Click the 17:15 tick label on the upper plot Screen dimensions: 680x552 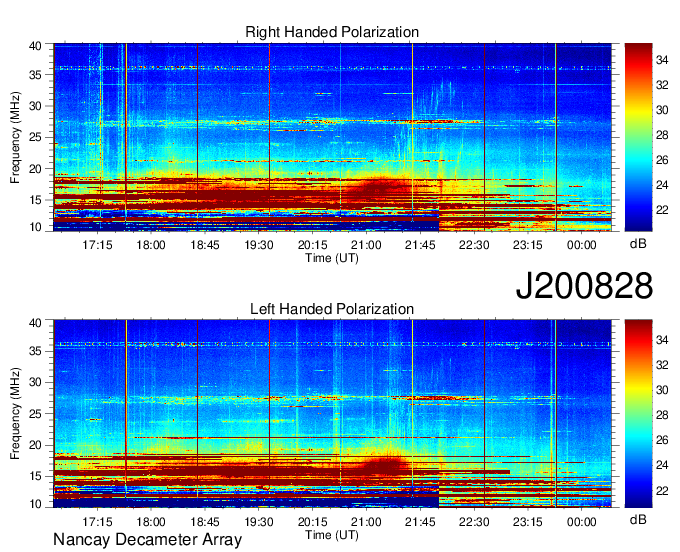click(97, 245)
